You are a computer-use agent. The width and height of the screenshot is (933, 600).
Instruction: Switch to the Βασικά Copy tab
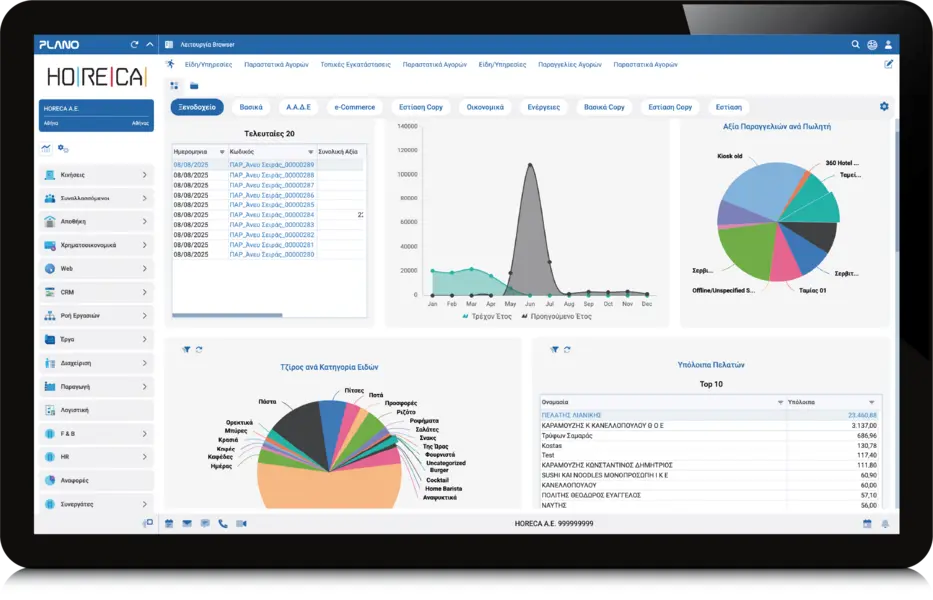click(x=604, y=107)
